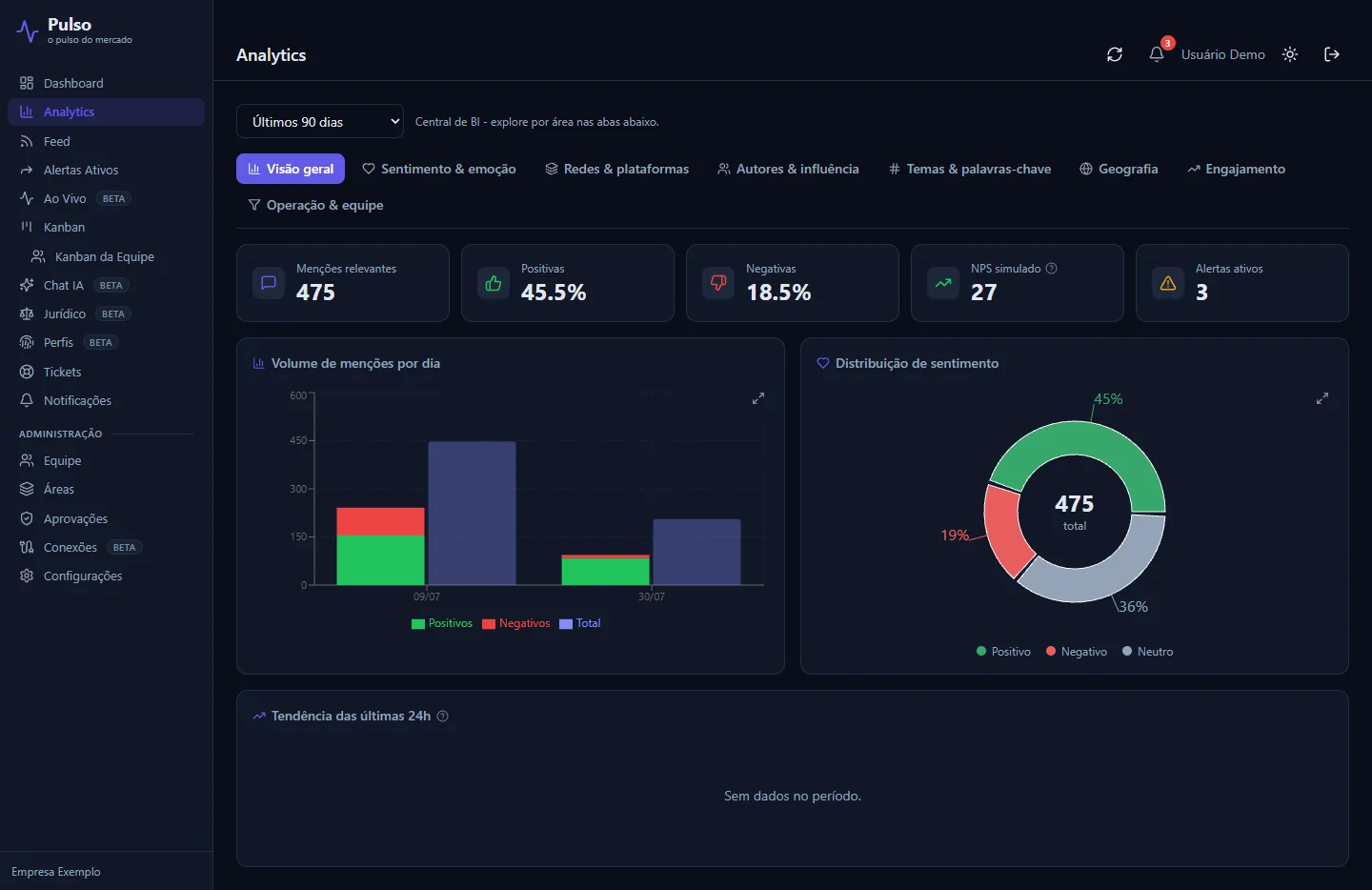Toggle Positivos series in chart legend

(442, 623)
